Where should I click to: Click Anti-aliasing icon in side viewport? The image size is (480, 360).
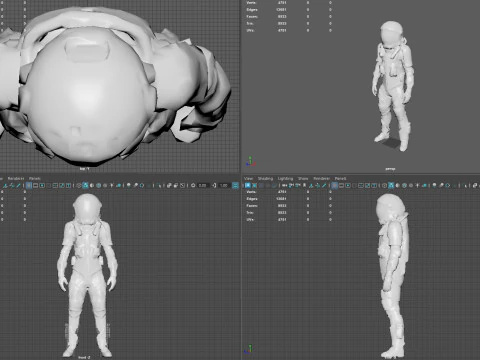point(448,185)
